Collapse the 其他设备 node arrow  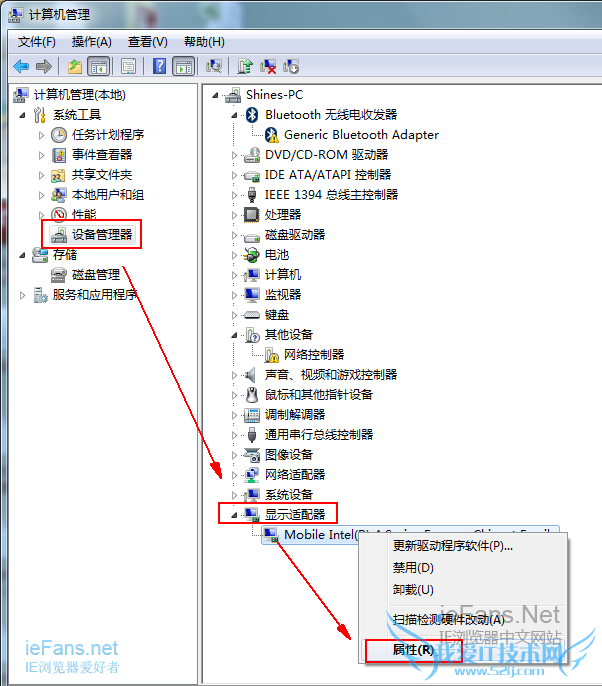pos(234,336)
